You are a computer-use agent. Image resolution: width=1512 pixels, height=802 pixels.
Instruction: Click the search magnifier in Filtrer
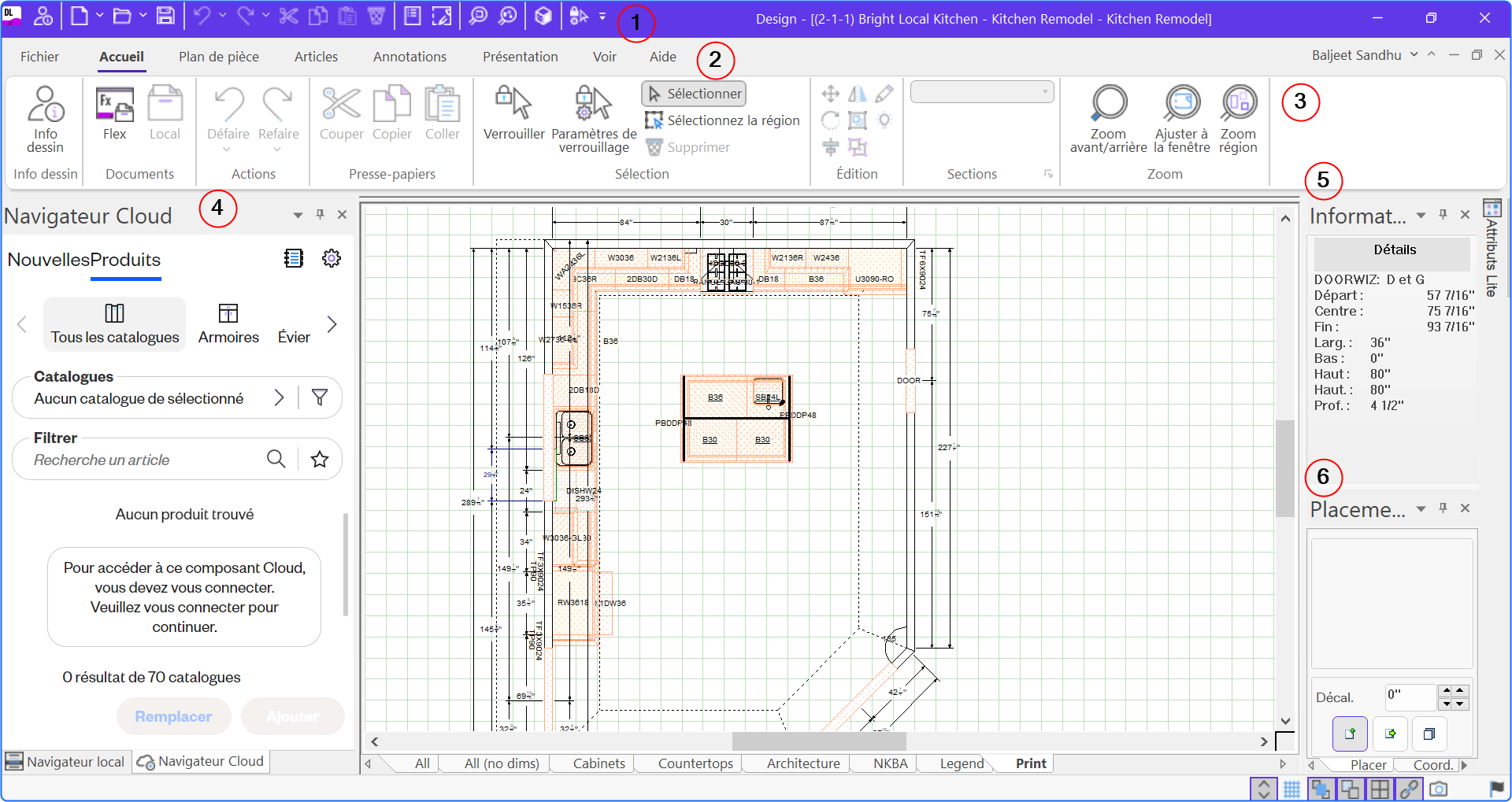coord(276,459)
